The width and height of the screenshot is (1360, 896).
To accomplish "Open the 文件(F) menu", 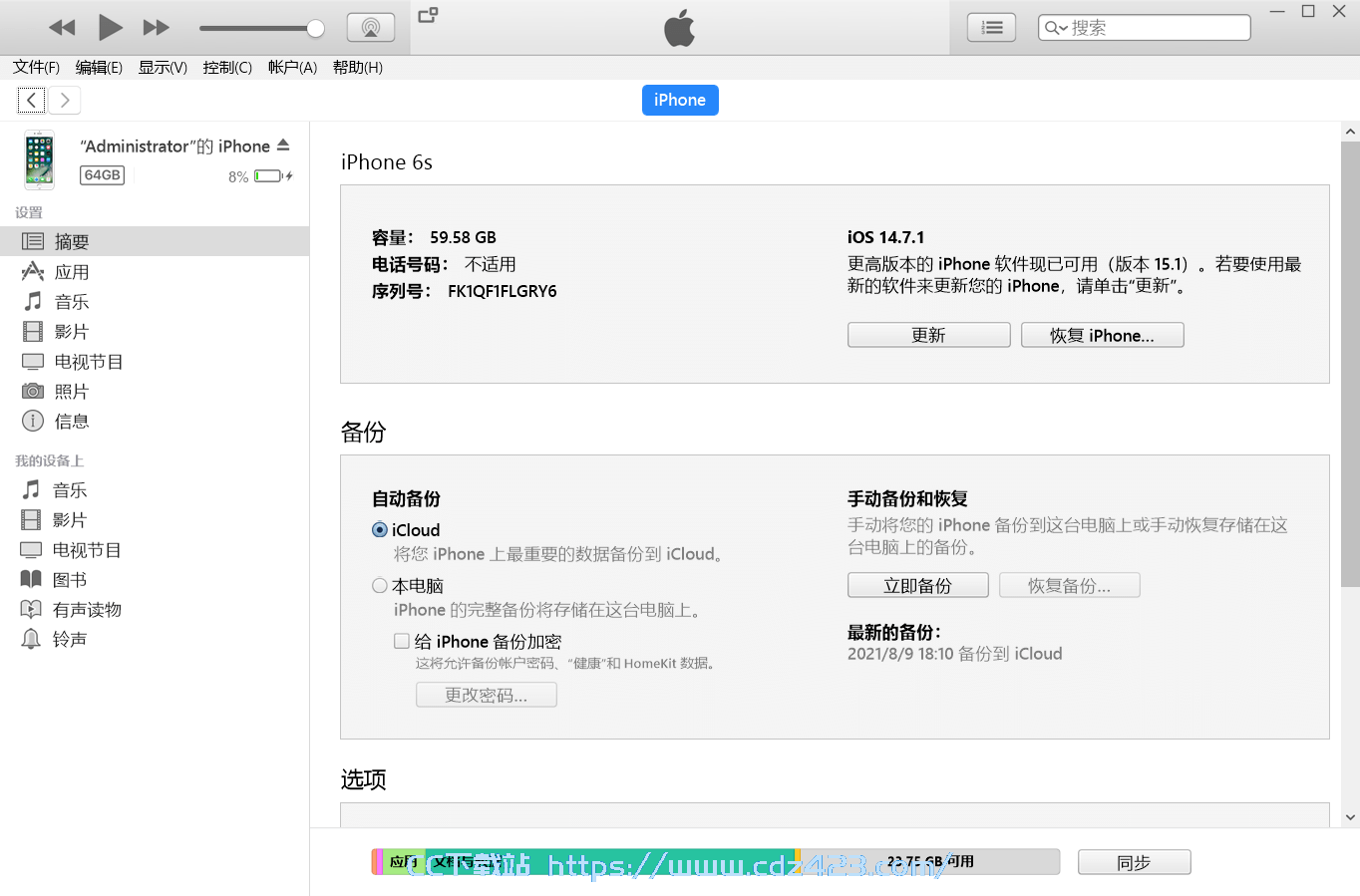I will tap(36, 67).
